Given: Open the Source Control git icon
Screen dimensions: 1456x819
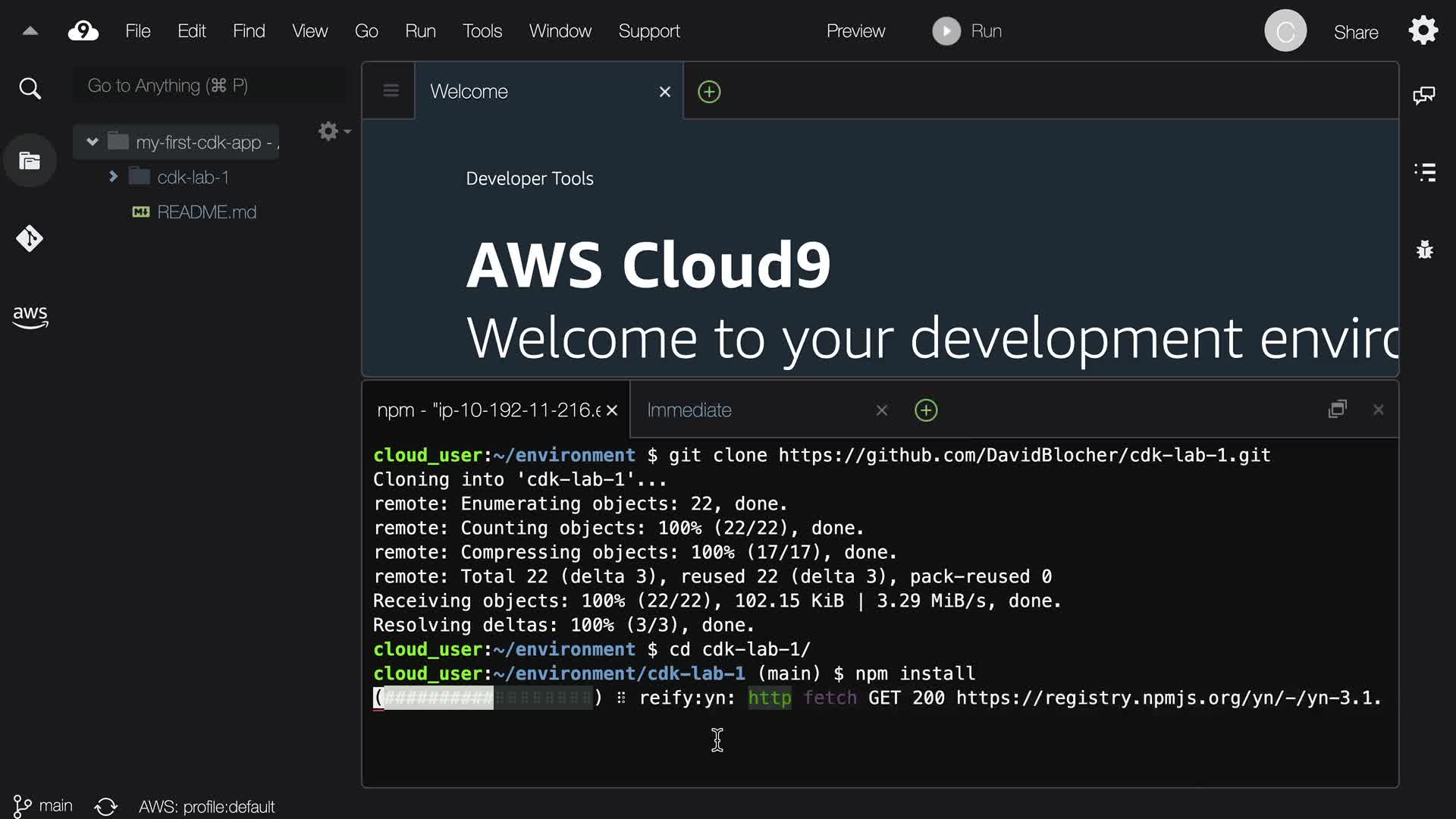Looking at the screenshot, I should click(x=30, y=239).
